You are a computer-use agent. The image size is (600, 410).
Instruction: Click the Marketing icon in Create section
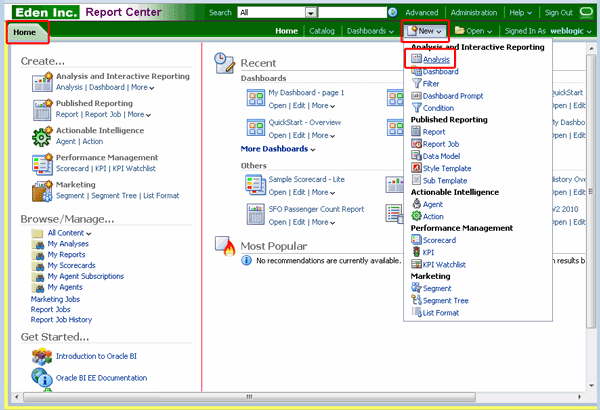click(42, 191)
